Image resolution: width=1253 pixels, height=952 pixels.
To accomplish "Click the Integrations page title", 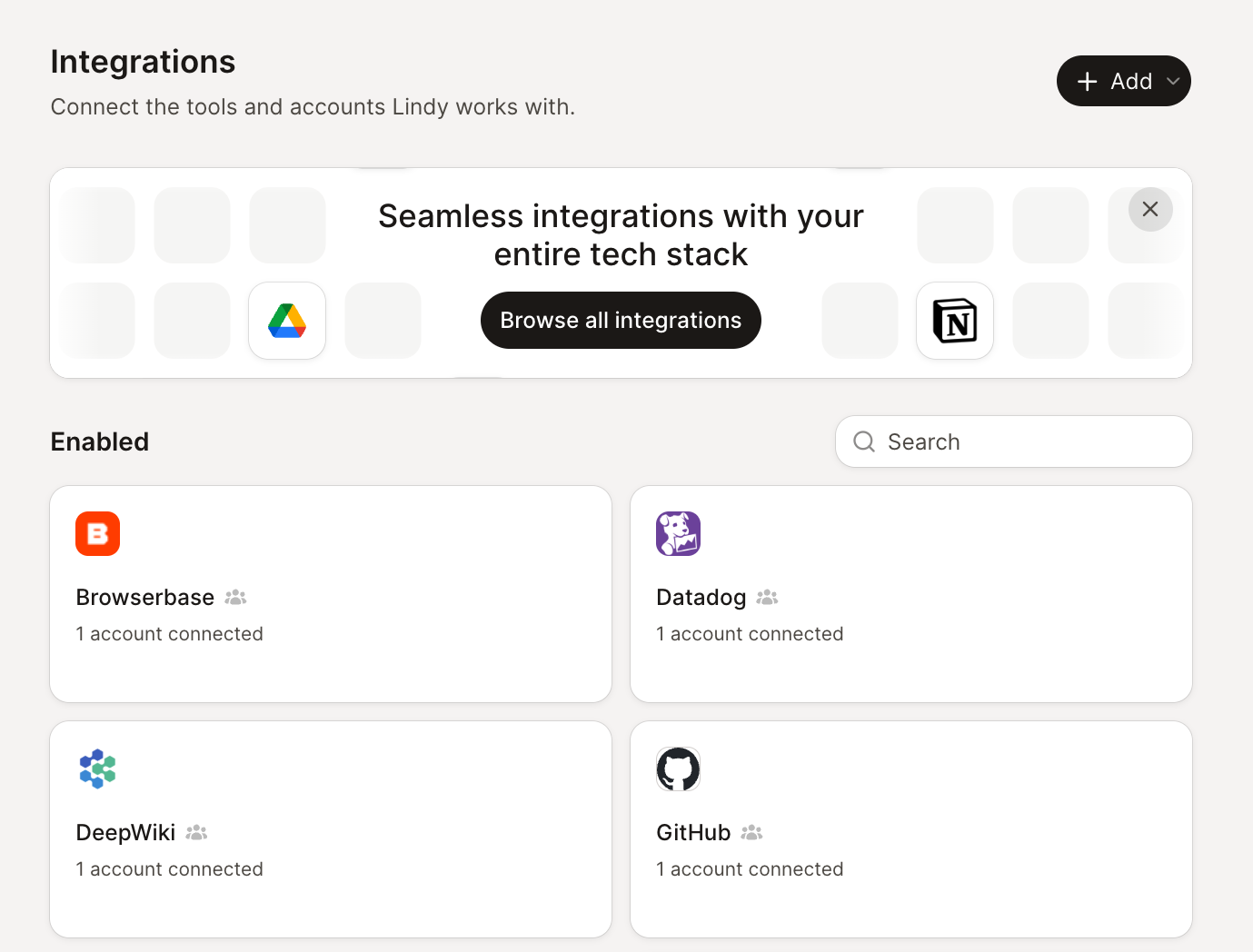I will pyautogui.click(x=144, y=62).
